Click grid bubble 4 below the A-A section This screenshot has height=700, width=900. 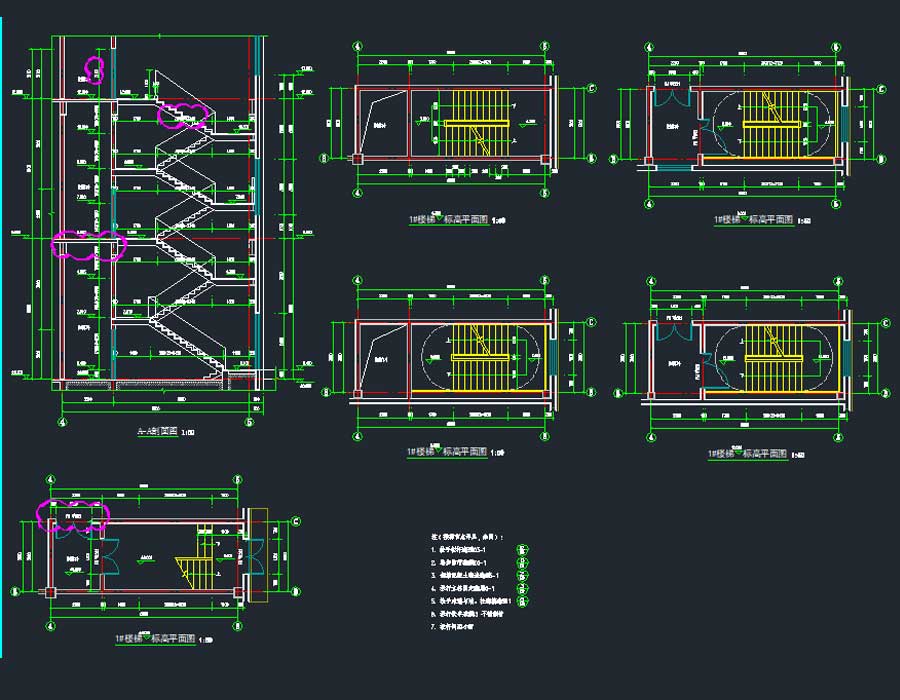pyautogui.click(x=63, y=422)
